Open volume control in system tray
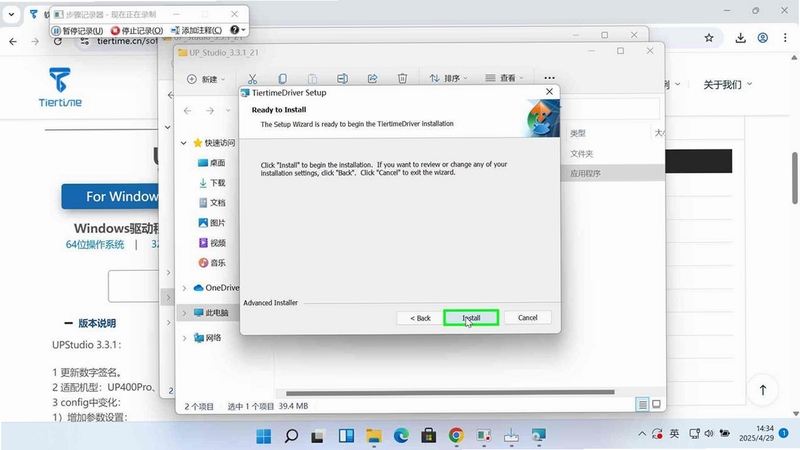 709,434
